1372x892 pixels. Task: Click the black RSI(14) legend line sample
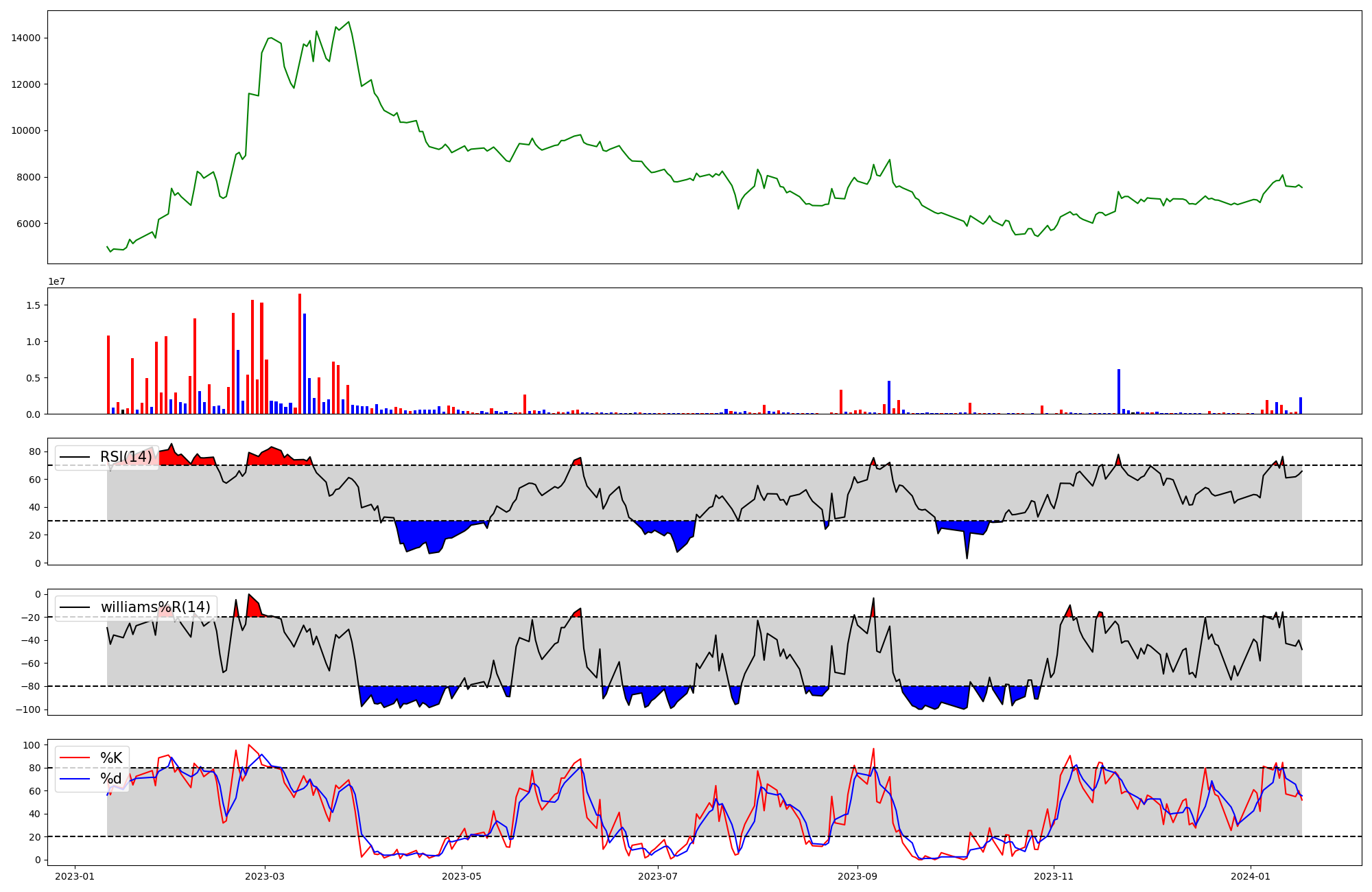[75, 457]
